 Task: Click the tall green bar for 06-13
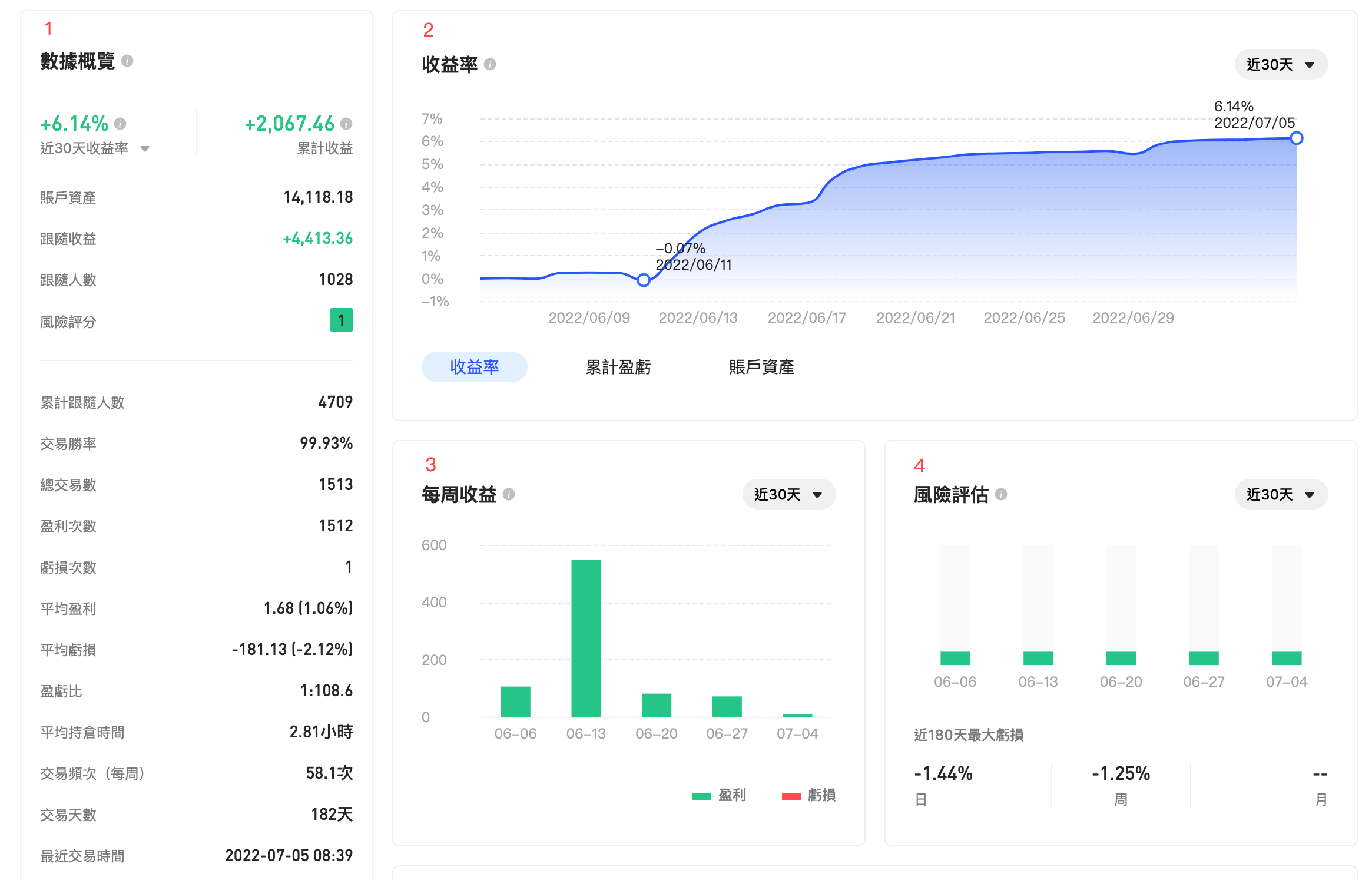(586, 636)
